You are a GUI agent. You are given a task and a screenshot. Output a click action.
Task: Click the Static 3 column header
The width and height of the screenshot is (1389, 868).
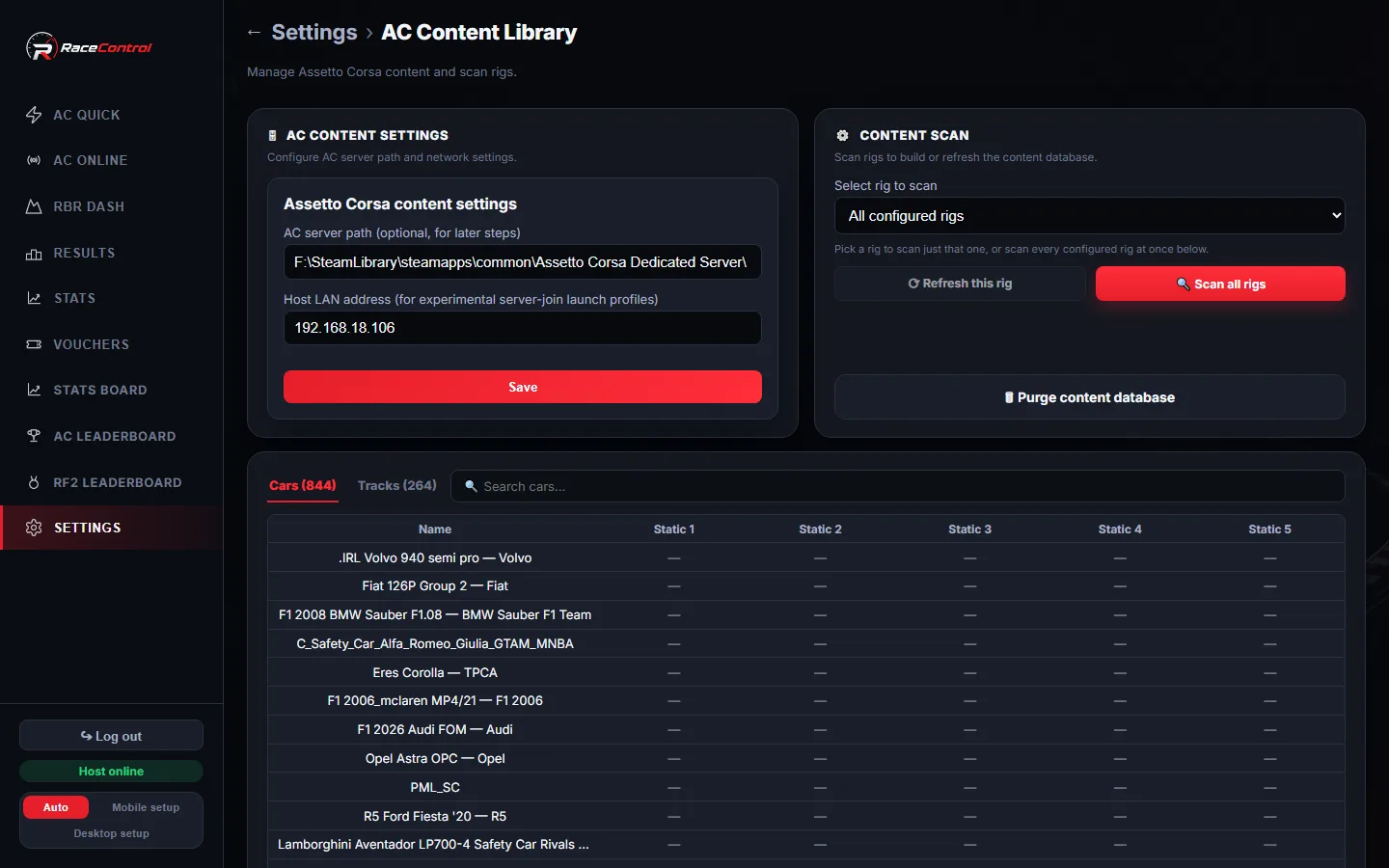click(x=969, y=529)
